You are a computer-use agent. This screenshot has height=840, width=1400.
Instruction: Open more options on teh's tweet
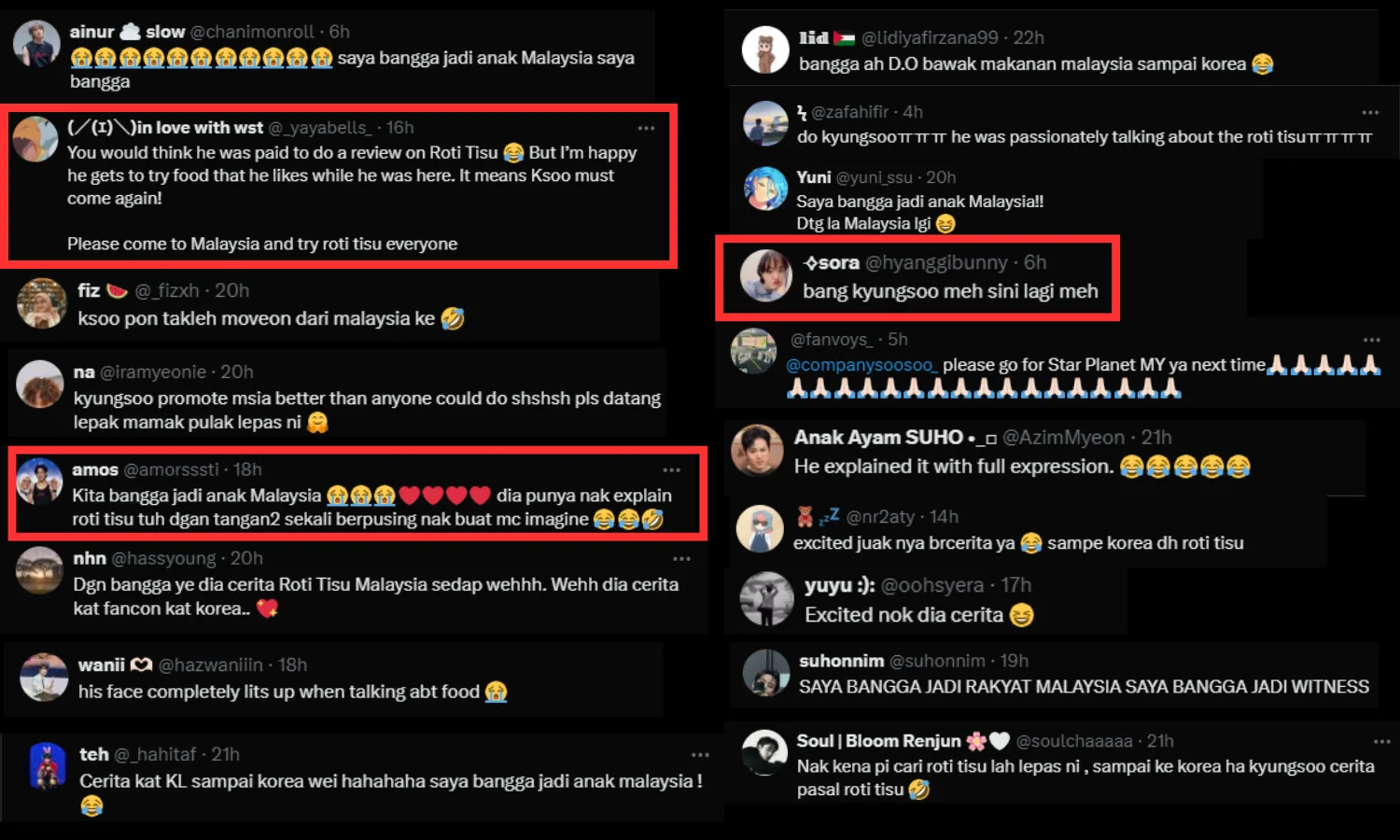pyautogui.click(x=700, y=754)
